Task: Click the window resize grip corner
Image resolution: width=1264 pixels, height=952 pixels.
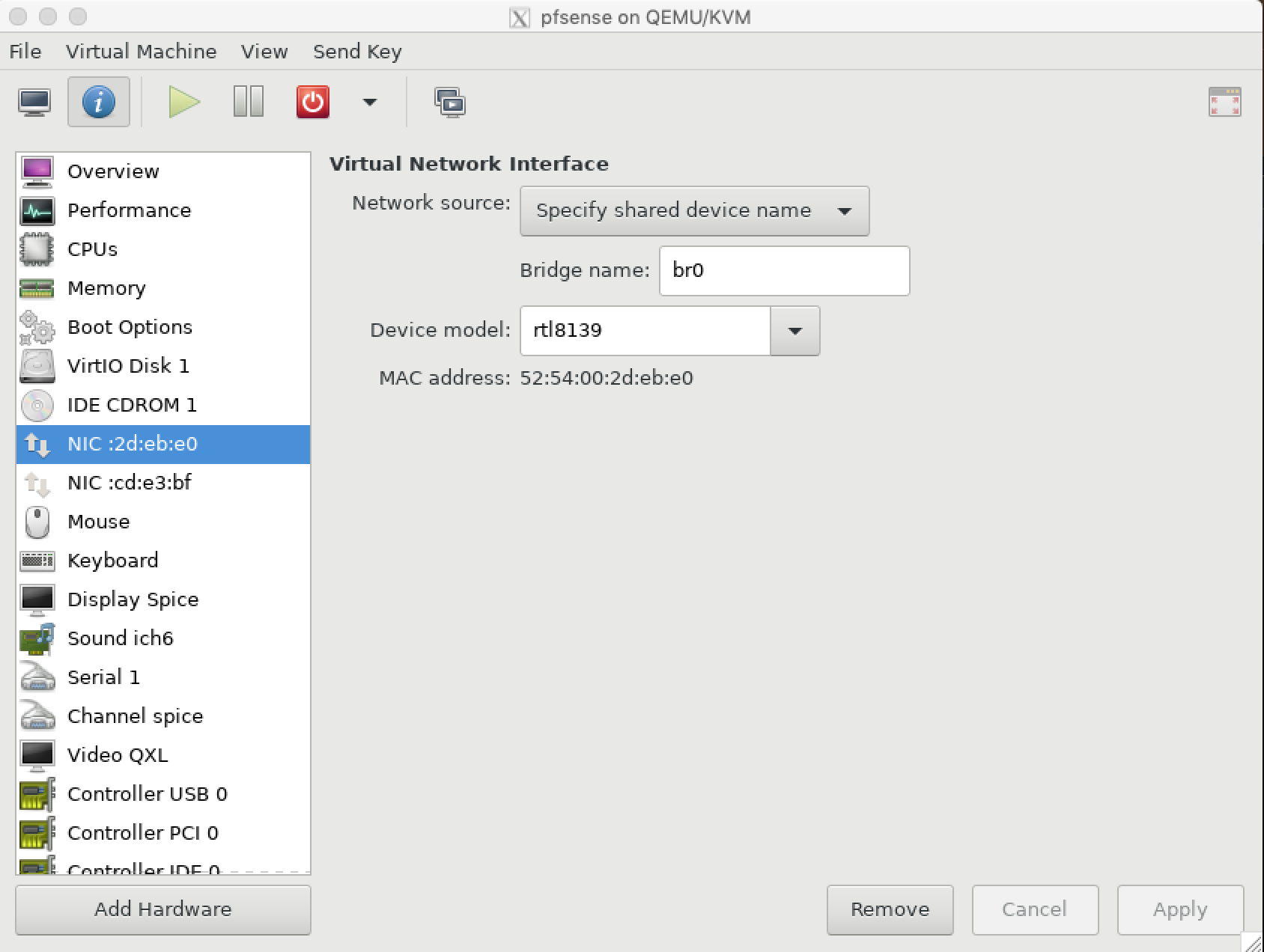Action: click(1251, 941)
